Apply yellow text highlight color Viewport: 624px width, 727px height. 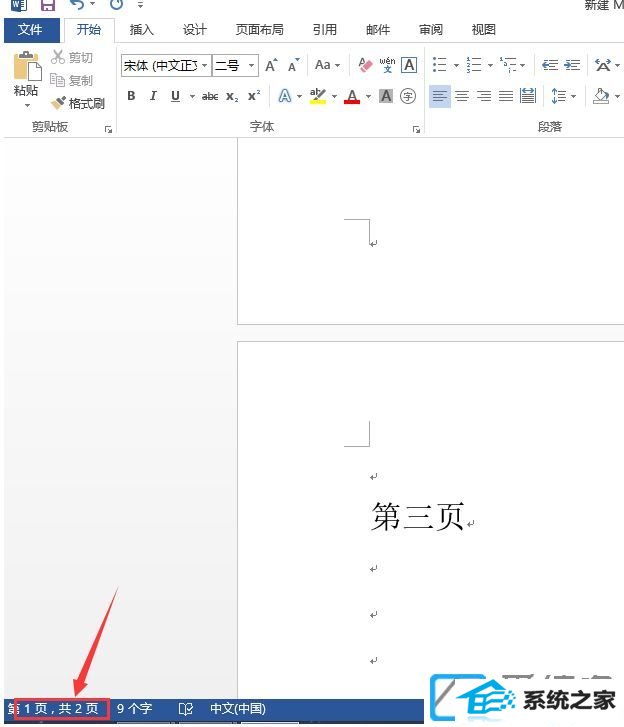318,96
